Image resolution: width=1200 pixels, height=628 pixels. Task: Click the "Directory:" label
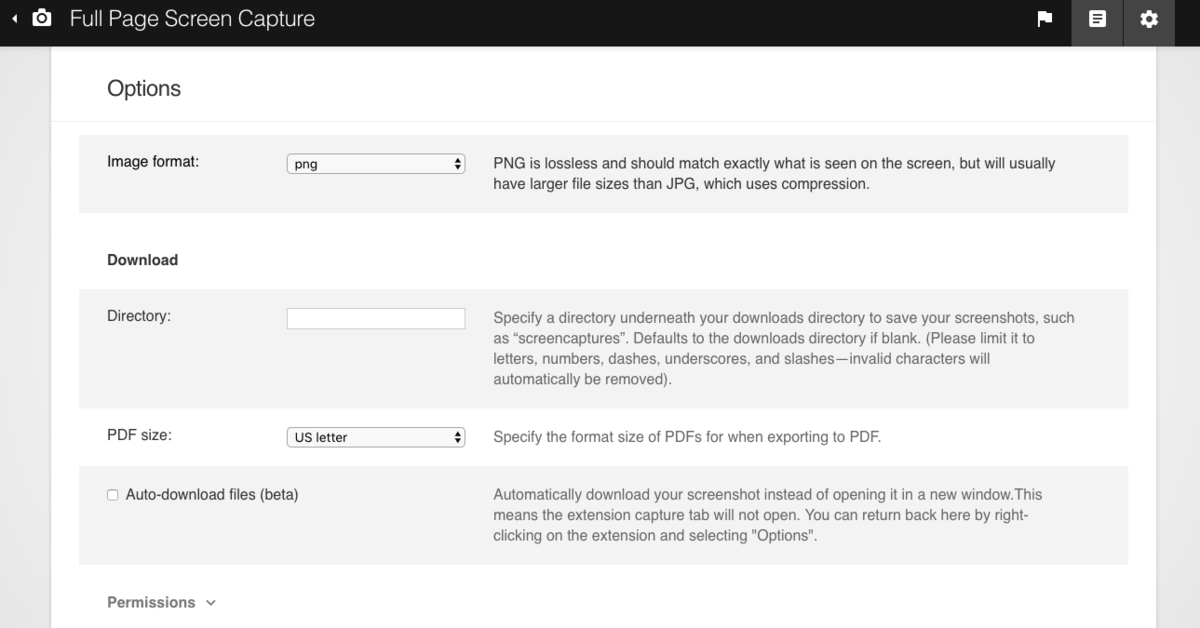click(139, 316)
